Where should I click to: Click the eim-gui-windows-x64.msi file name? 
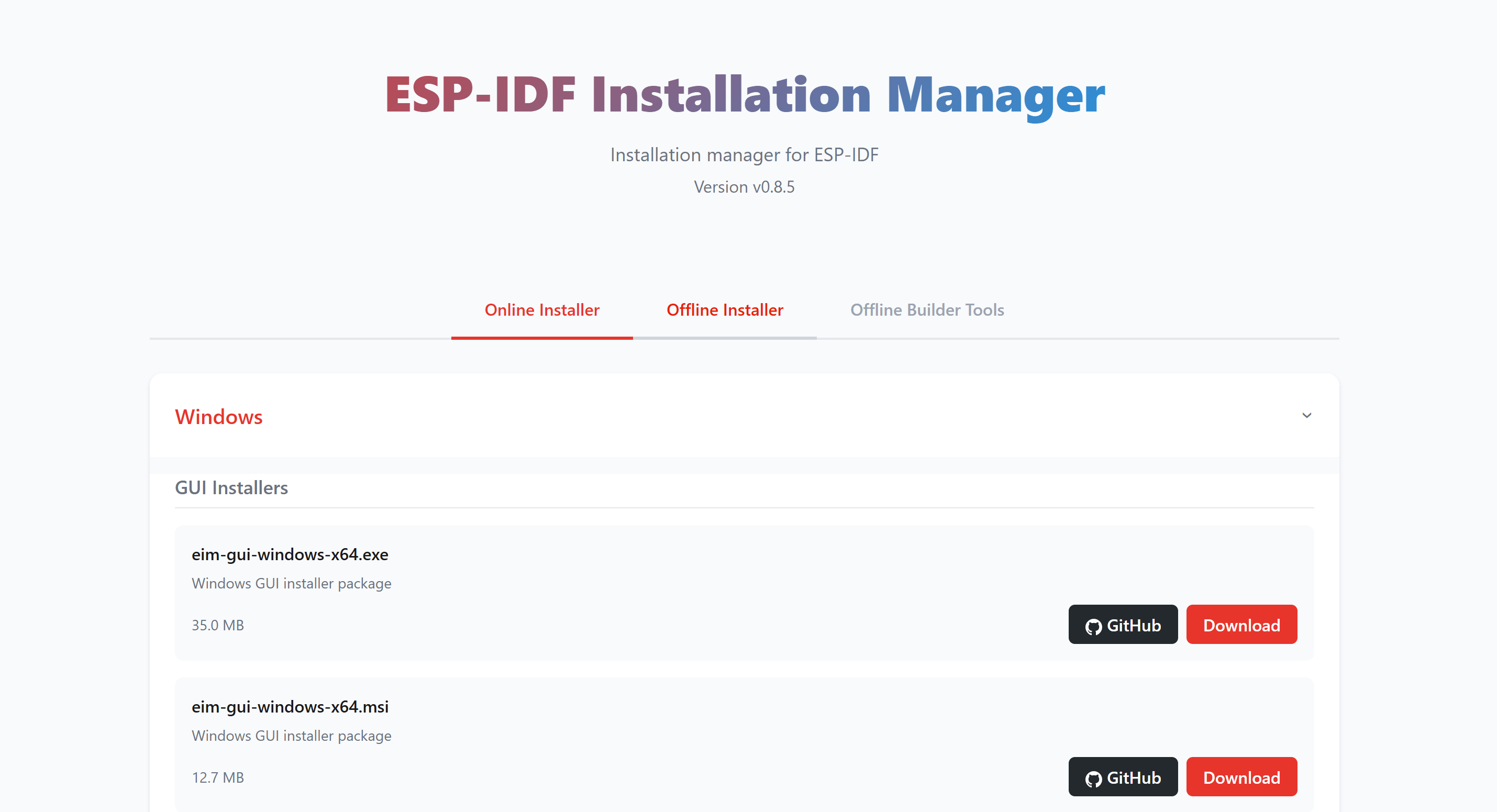point(290,707)
